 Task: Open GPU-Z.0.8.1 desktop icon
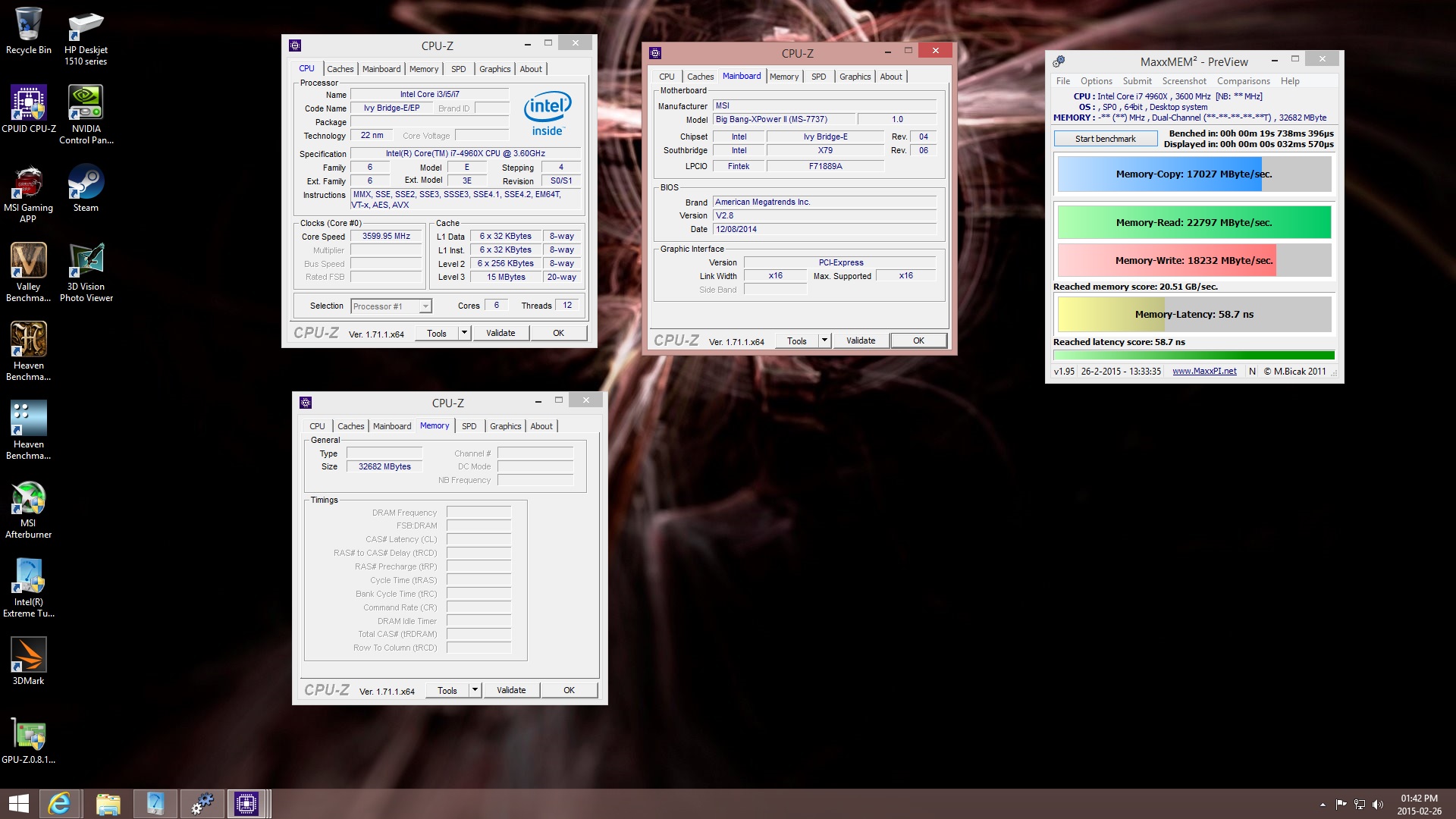pos(29,741)
